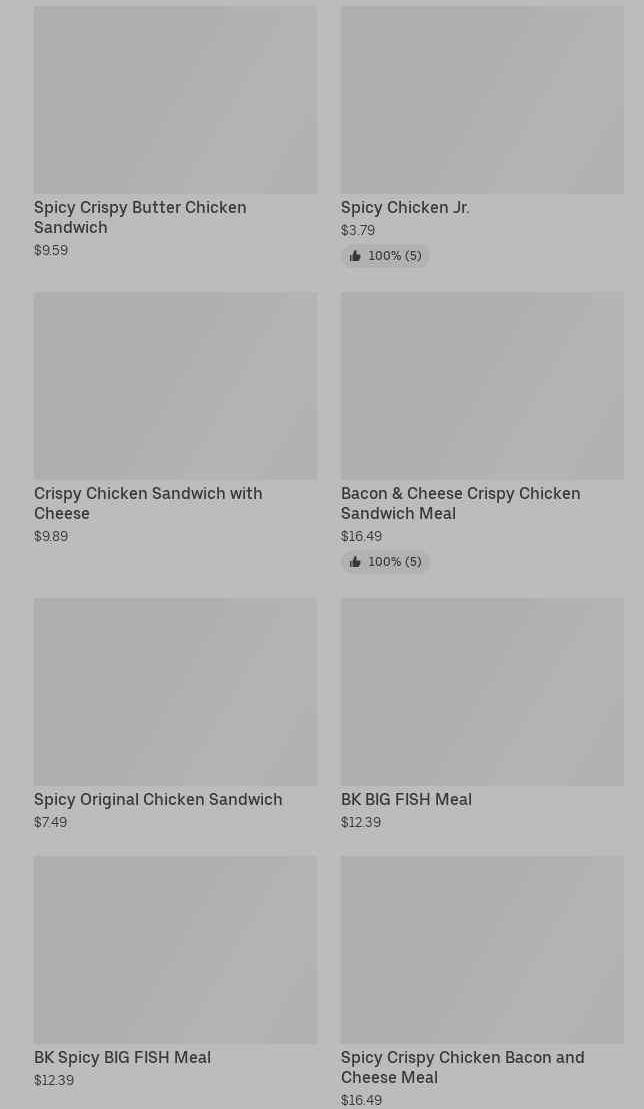Click BK Spicy BIG FISH Meal title
The width and height of the screenshot is (644, 1109).
[122, 1057]
